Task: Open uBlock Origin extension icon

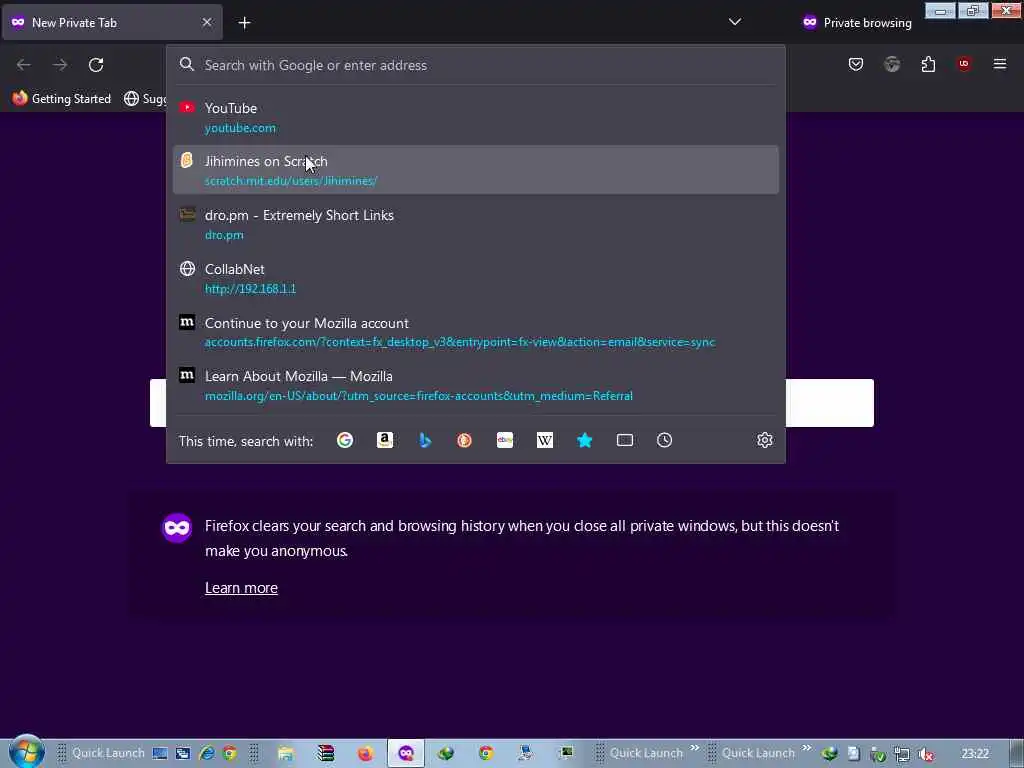Action: (964, 64)
